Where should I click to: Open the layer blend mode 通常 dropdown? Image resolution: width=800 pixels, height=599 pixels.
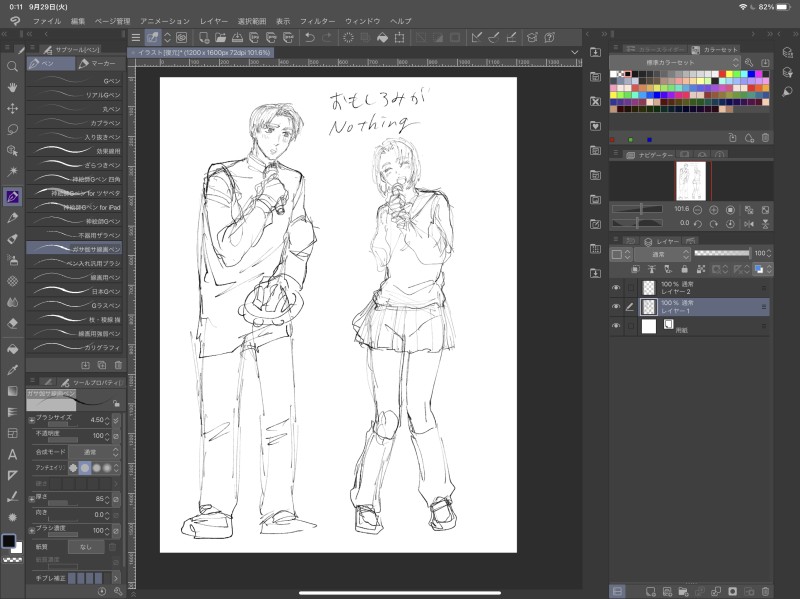click(660, 254)
